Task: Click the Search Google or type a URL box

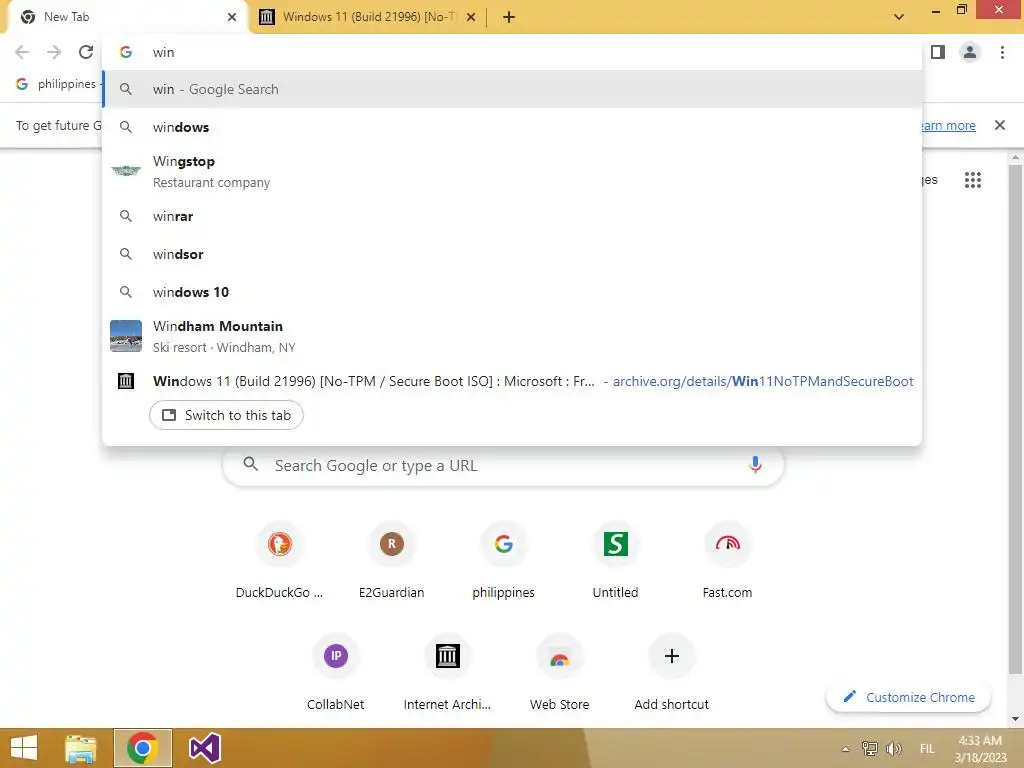Action: point(503,466)
